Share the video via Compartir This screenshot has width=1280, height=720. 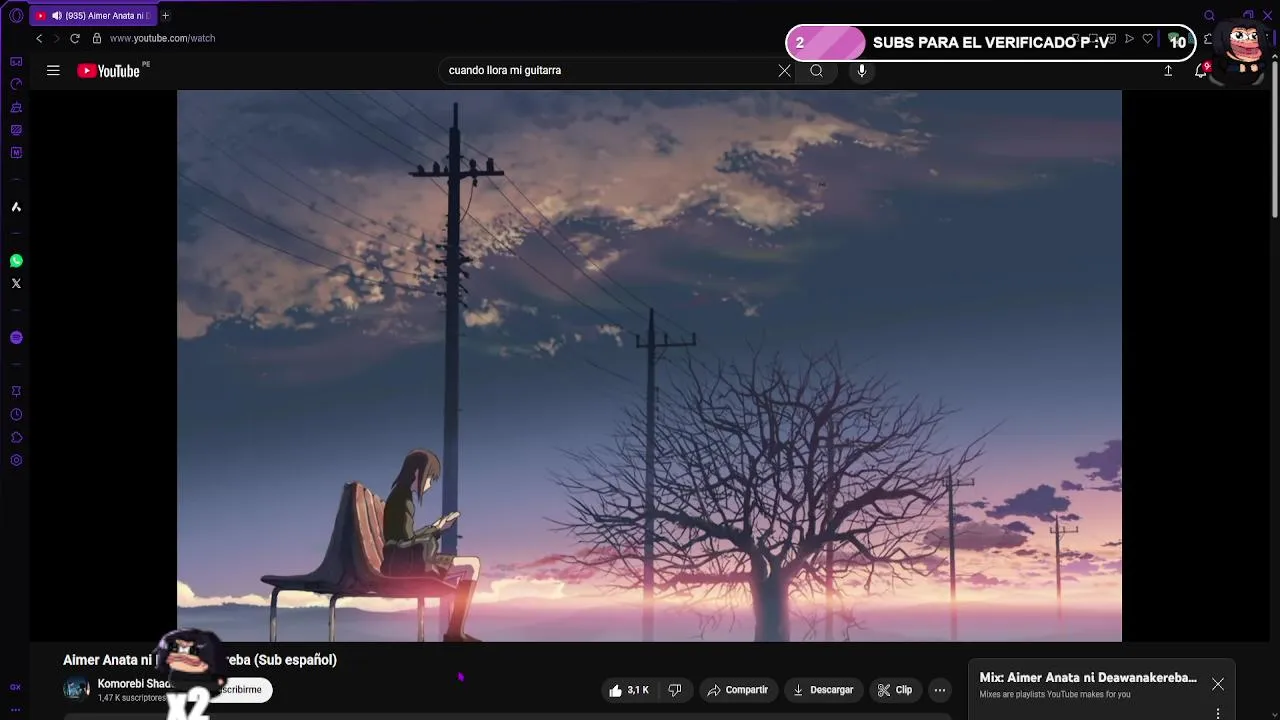click(x=738, y=690)
